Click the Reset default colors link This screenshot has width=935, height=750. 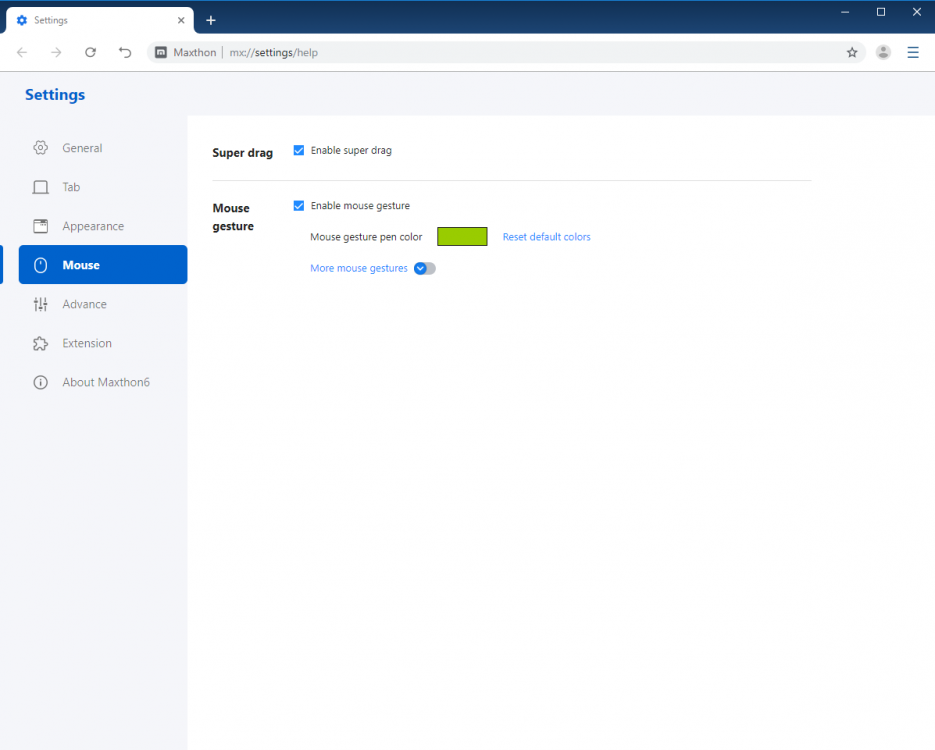(x=546, y=237)
